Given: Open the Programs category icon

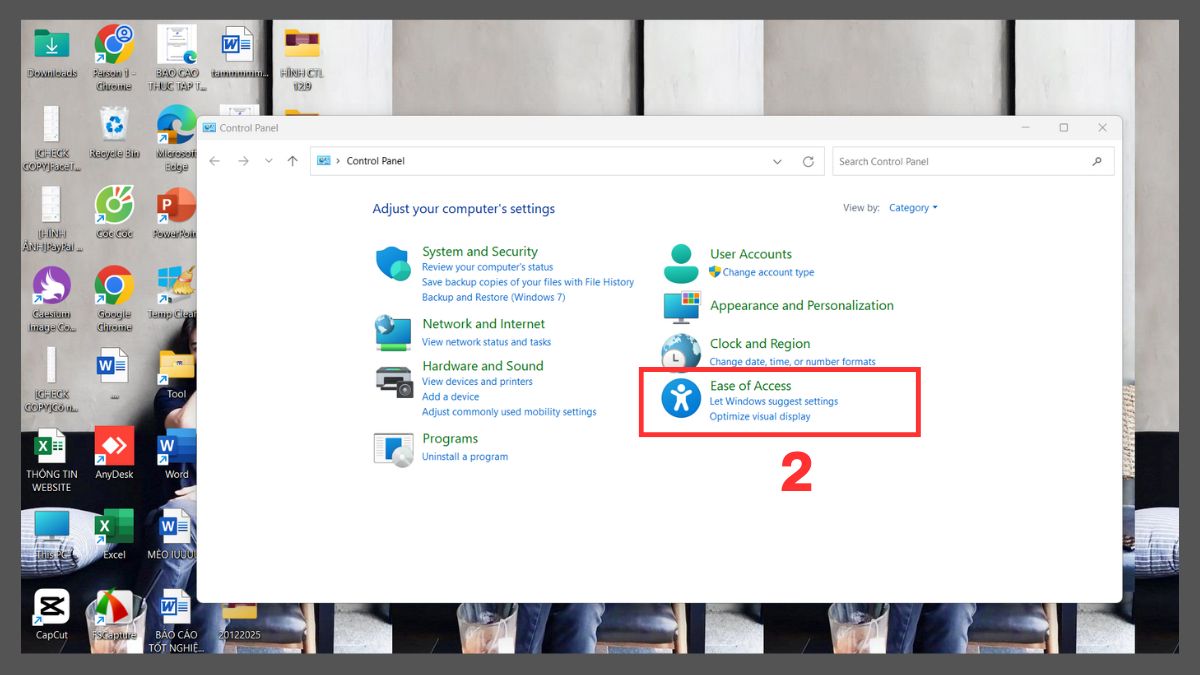Looking at the screenshot, I should [393, 449].
